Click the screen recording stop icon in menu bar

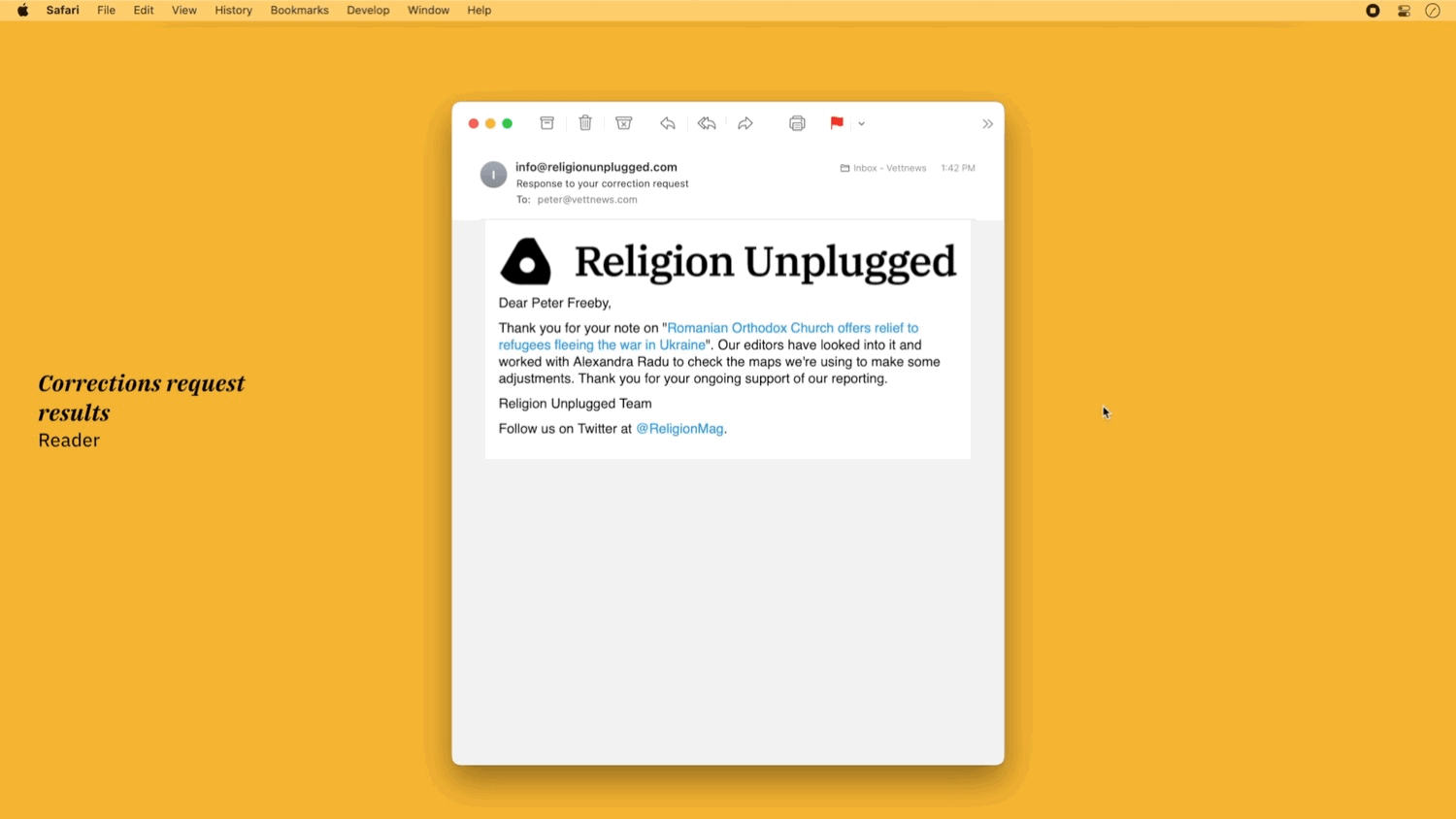tap(1373, 11)
